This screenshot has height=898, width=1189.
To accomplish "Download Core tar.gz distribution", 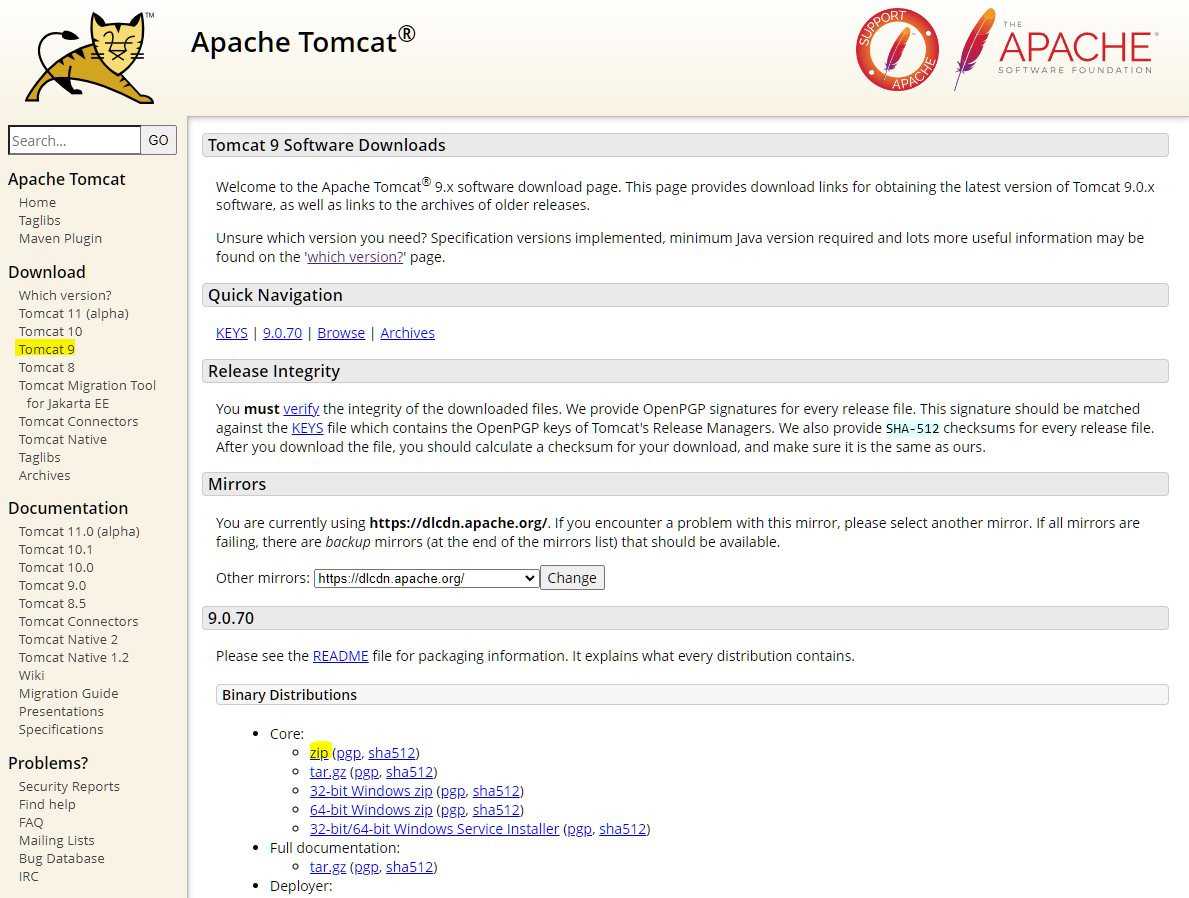I will point(328,772).
